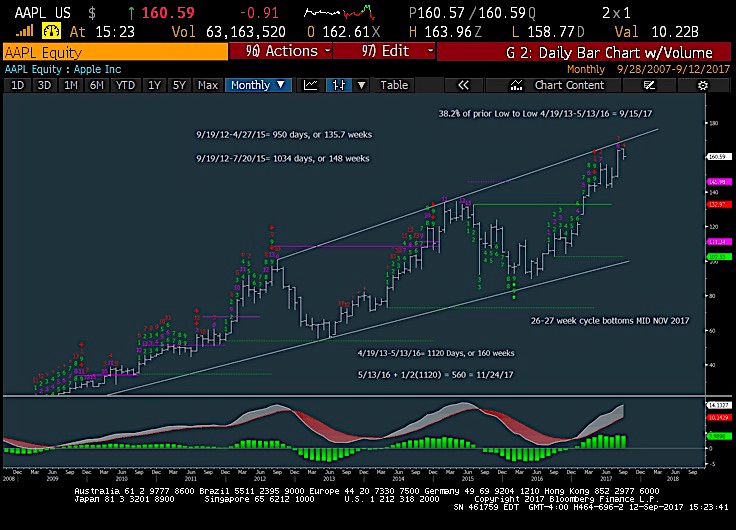Click the 2x1 size quote

(x=616, y=13)
